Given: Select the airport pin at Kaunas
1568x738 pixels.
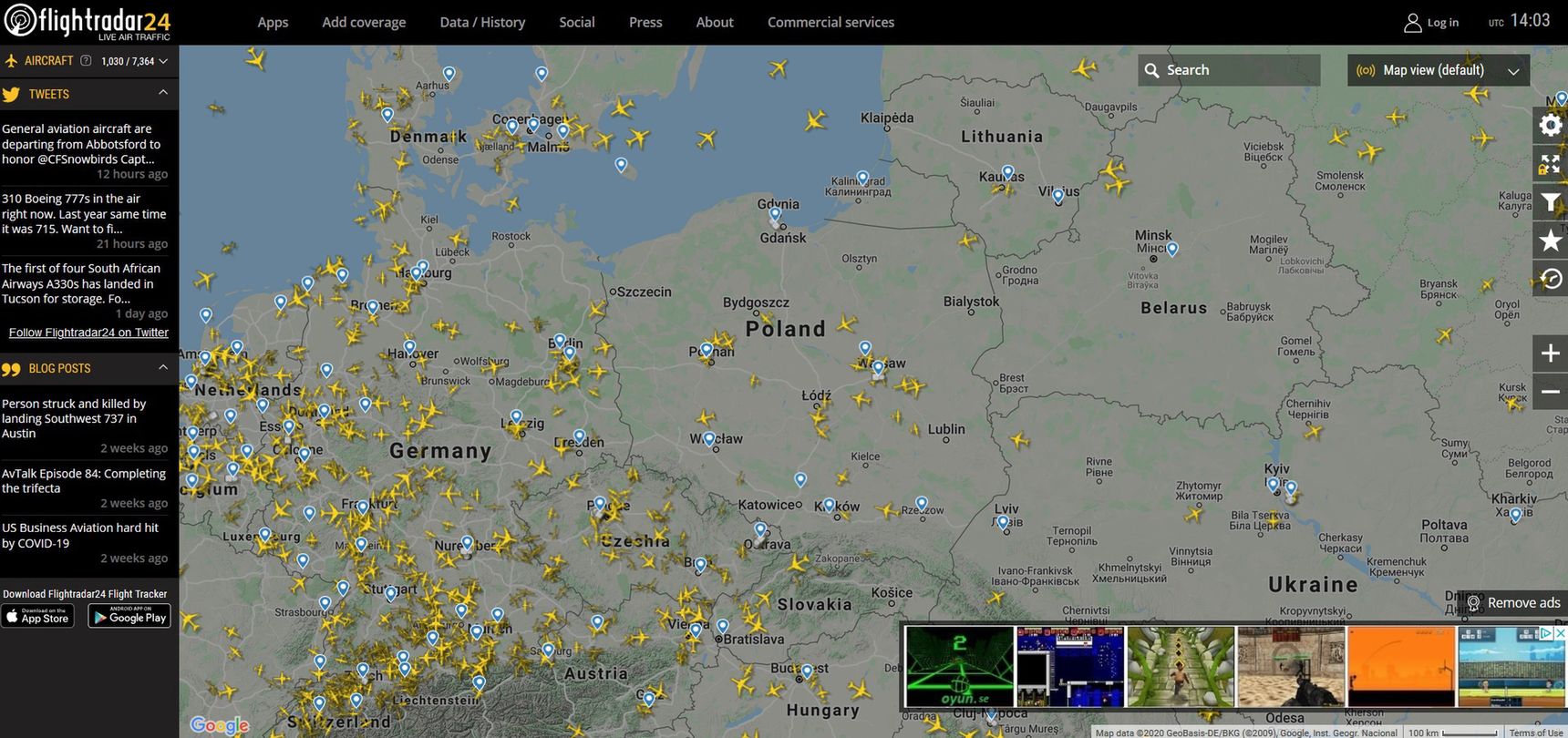Looking at the screenshot, I should [x=1007, y=172].
